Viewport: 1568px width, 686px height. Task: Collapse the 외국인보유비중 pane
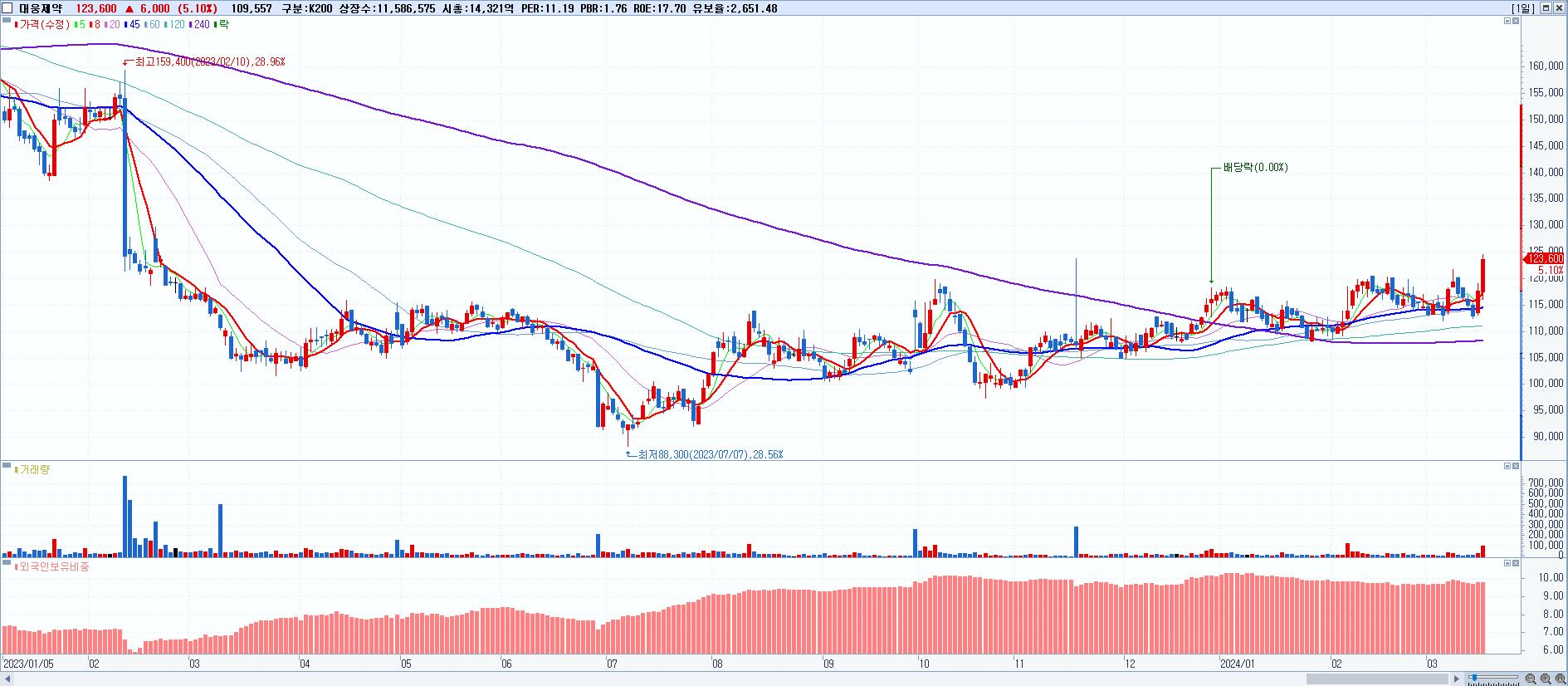click(x=1507, y=563)
